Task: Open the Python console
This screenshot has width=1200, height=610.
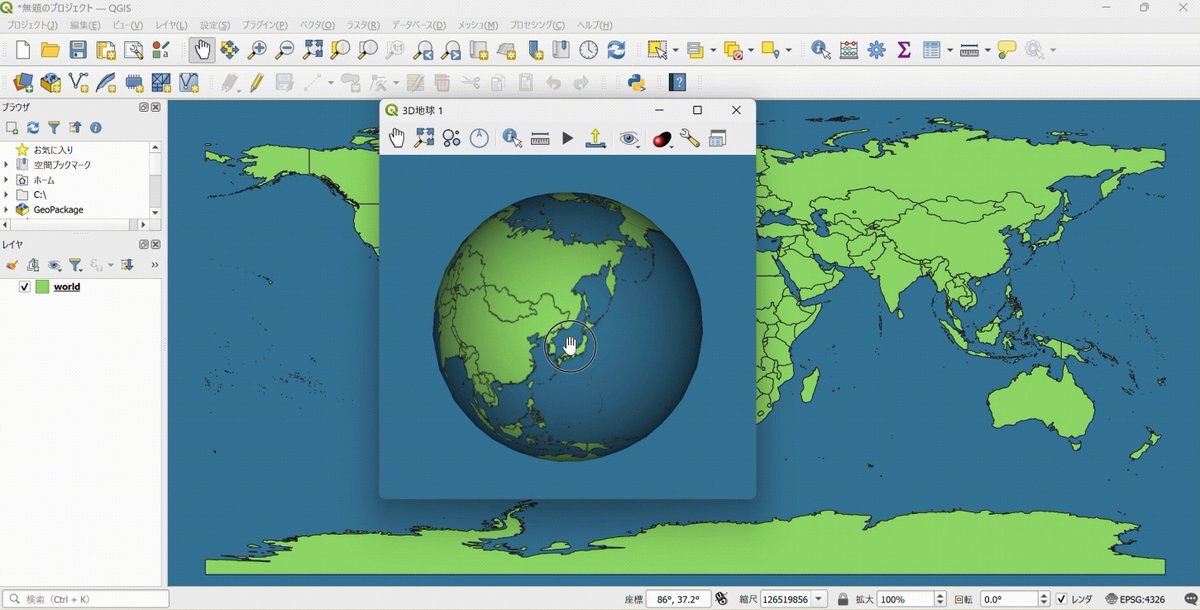Action: 635,83
